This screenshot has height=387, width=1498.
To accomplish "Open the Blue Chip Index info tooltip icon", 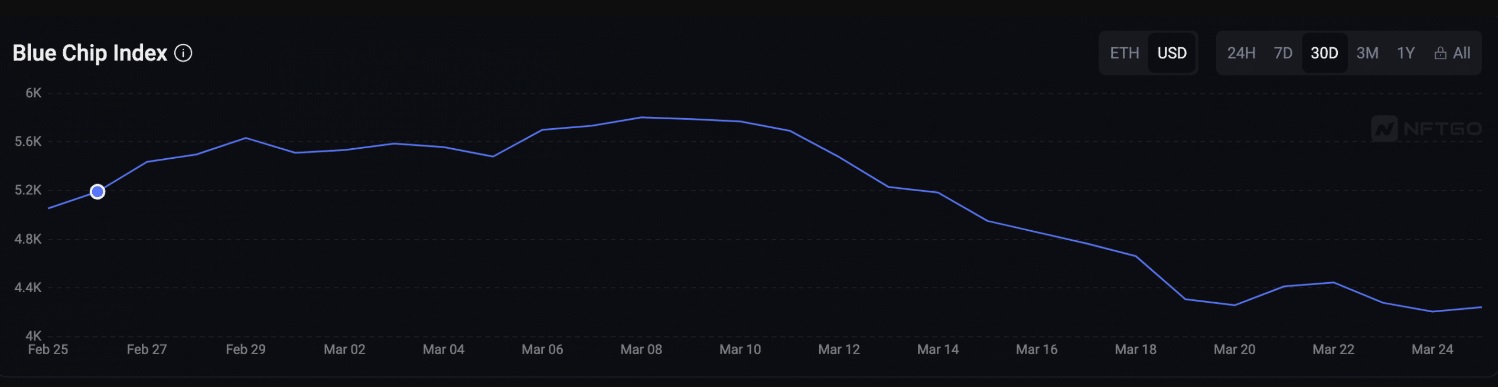I will tap(183, 54).
